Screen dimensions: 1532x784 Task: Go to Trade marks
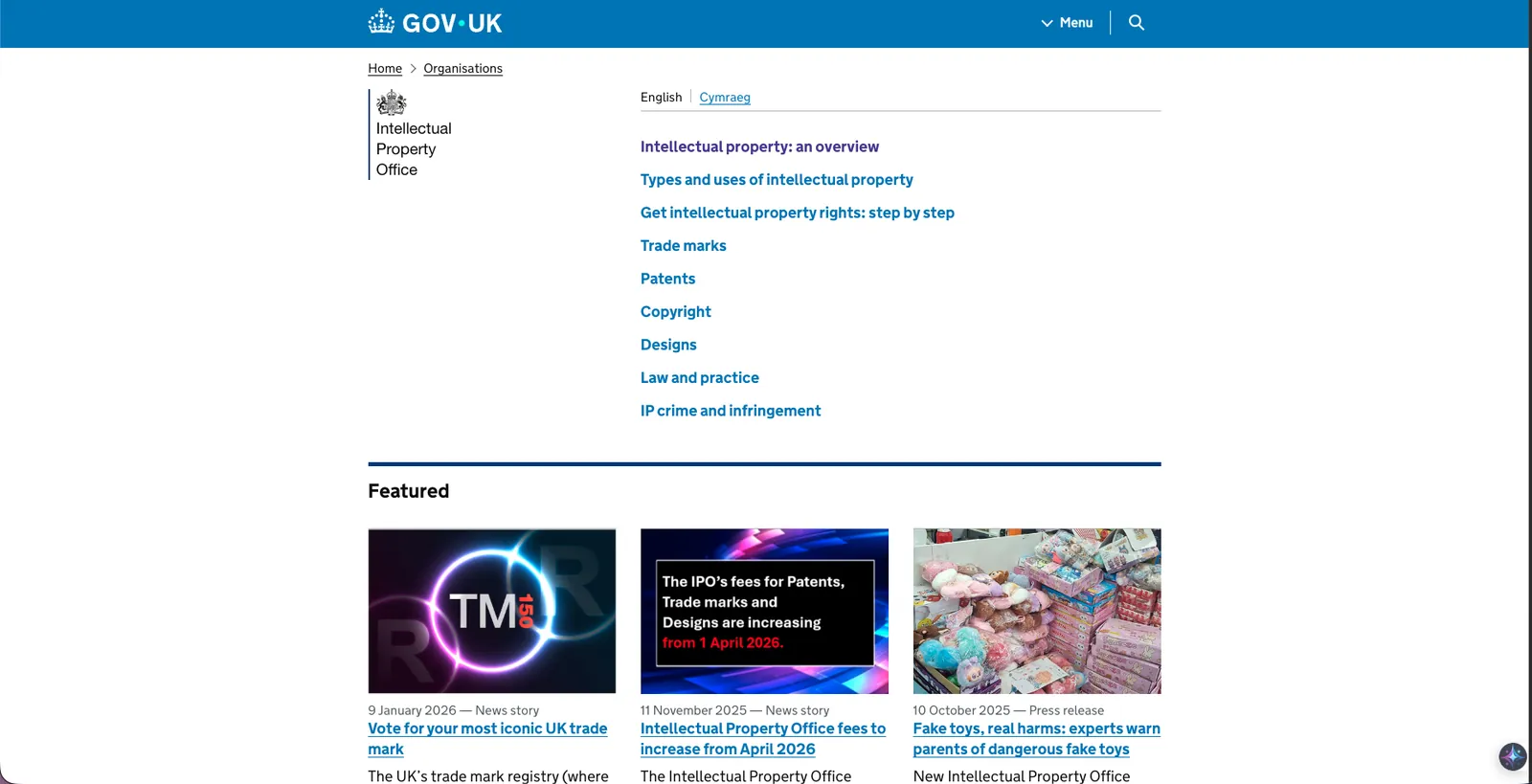[x=684, y=246]
